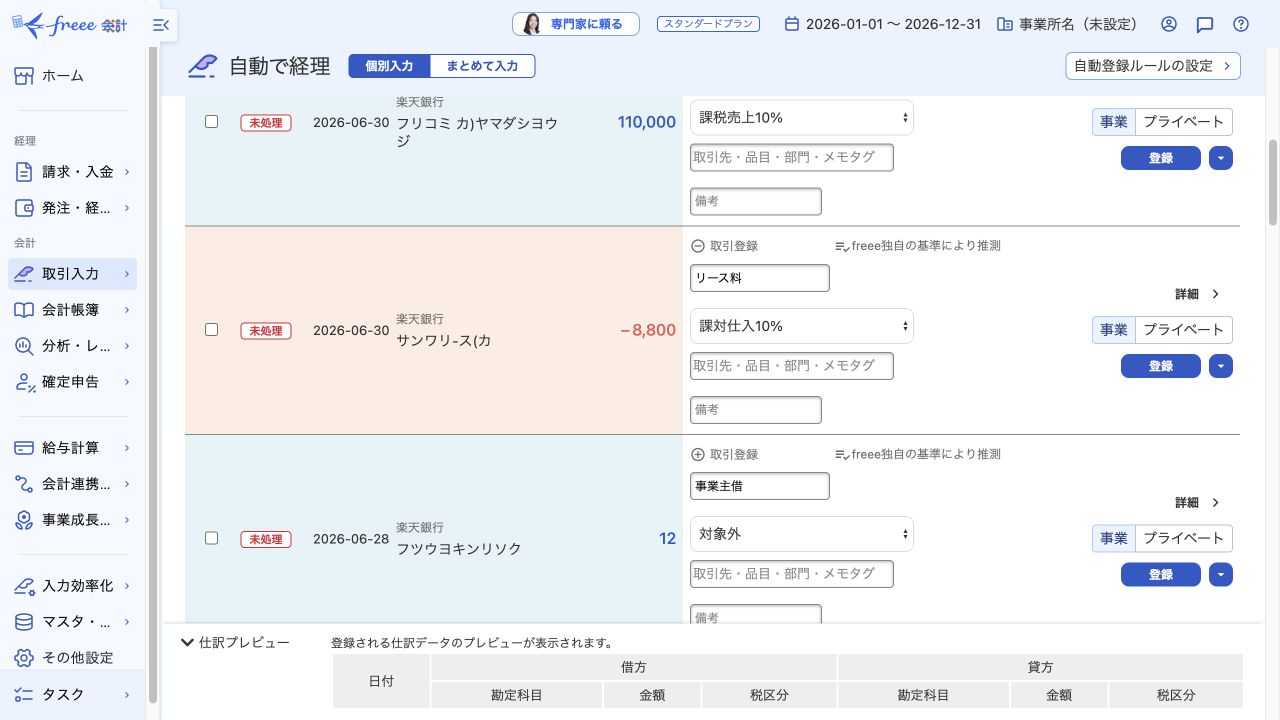Viewport: 1280px width, 720px height.
Task: Switch to the まとめて入力 tab
Action: [482, 66]
